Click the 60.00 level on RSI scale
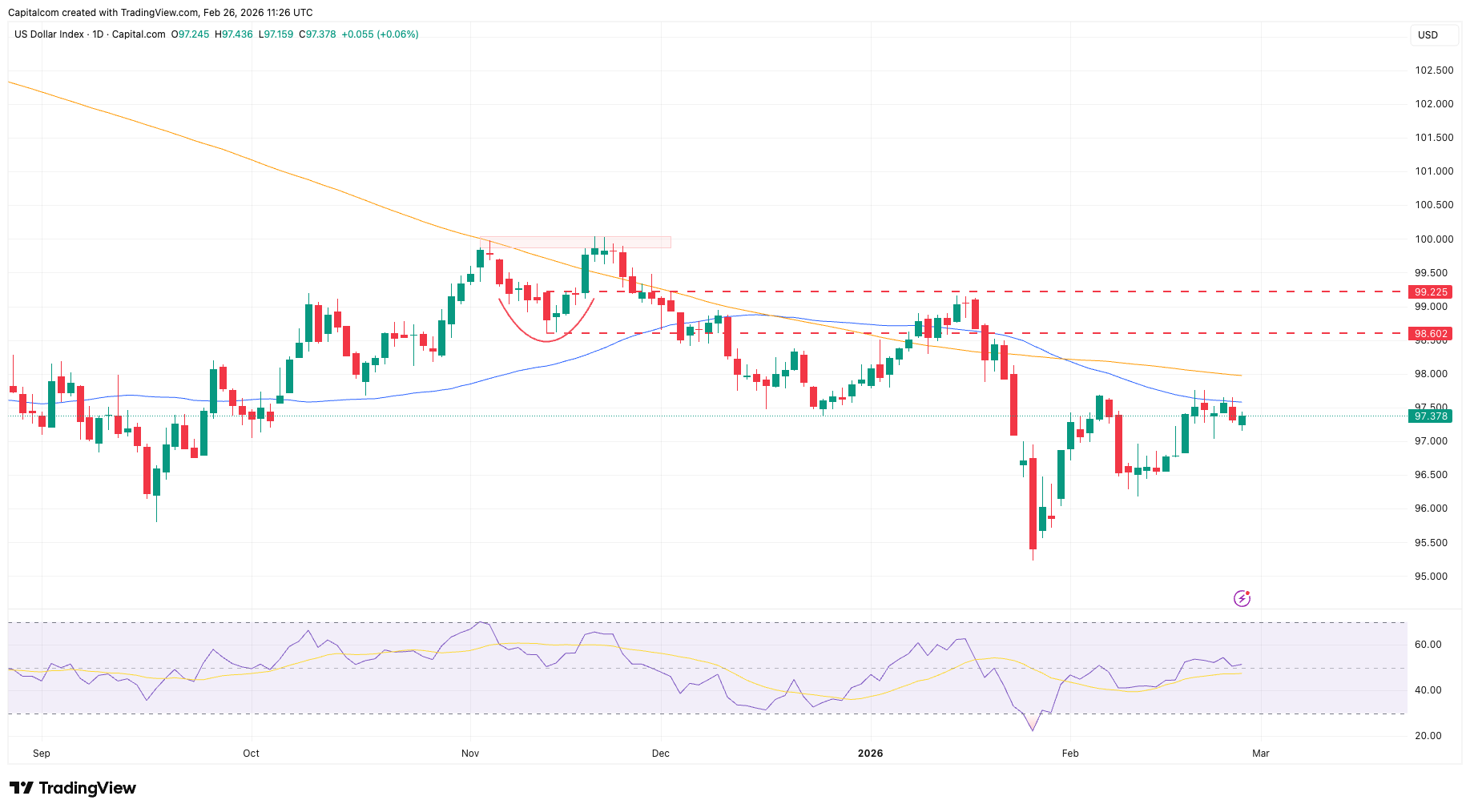This screenshot has height=812, width=1470. 1428,645
